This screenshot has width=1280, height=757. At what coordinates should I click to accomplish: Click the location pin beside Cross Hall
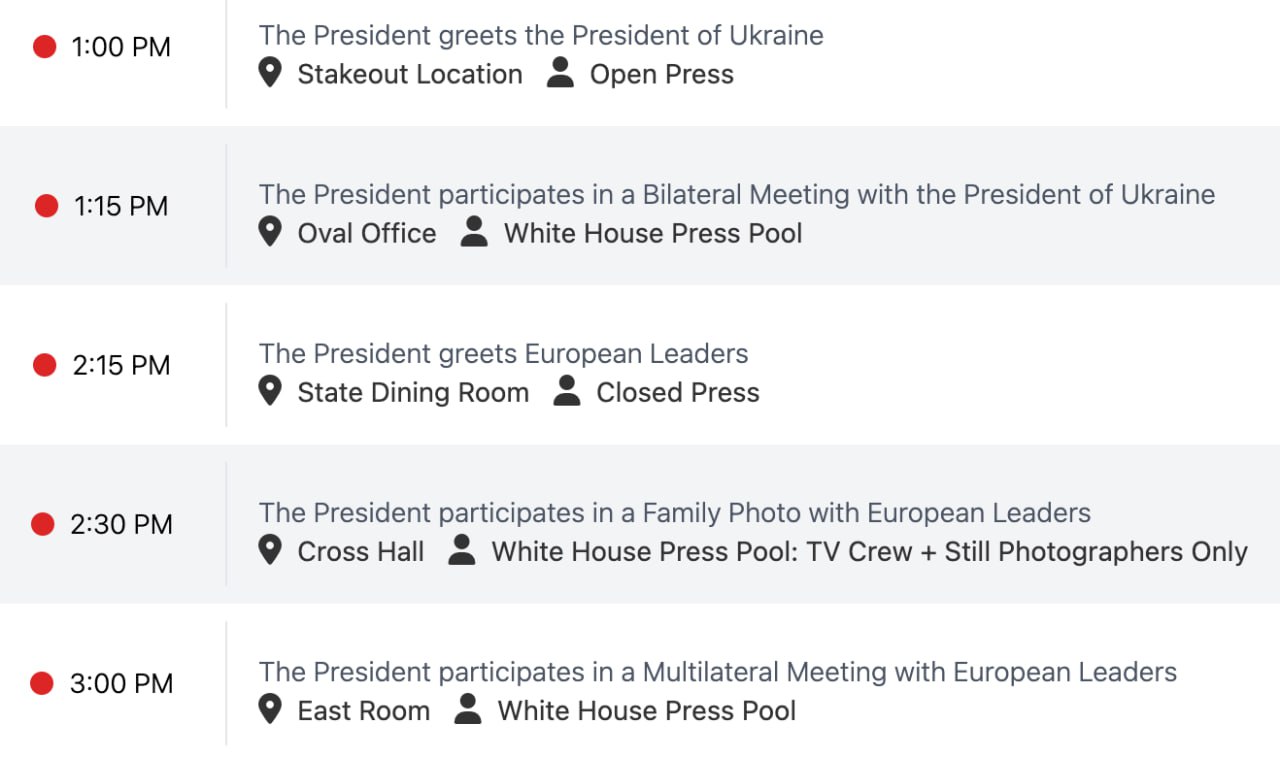point(269,550)
